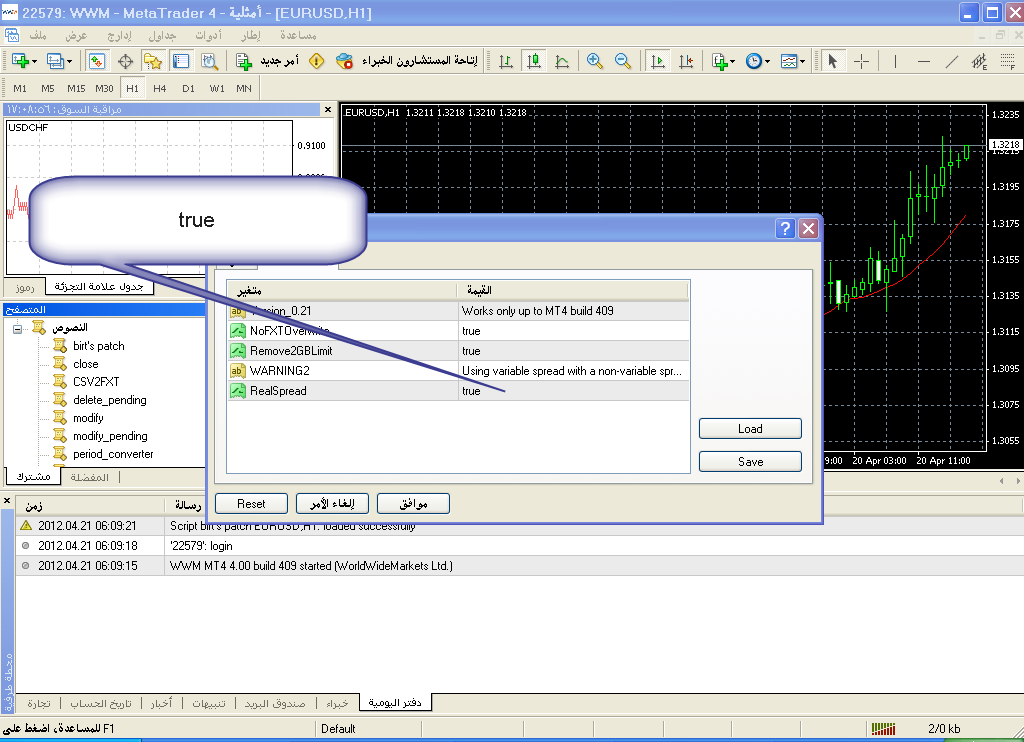Open the أدوات (Tools) menu
Image resolution: width=1024 pixels, height=742 pixels.
(x=208, y=35)
